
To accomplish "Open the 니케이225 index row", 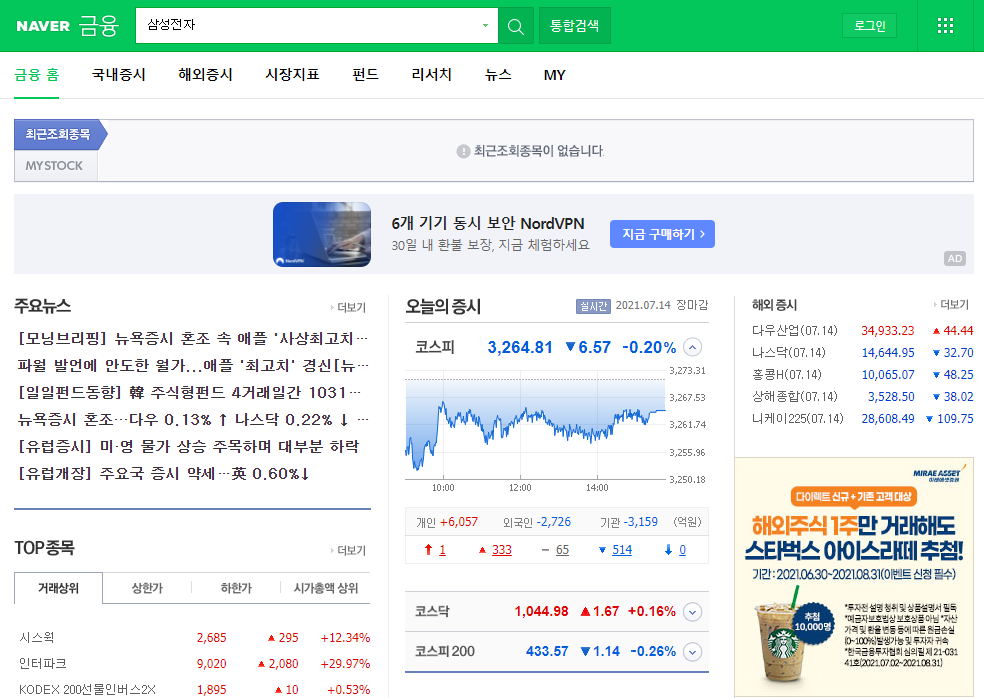I will coord(862,419).
